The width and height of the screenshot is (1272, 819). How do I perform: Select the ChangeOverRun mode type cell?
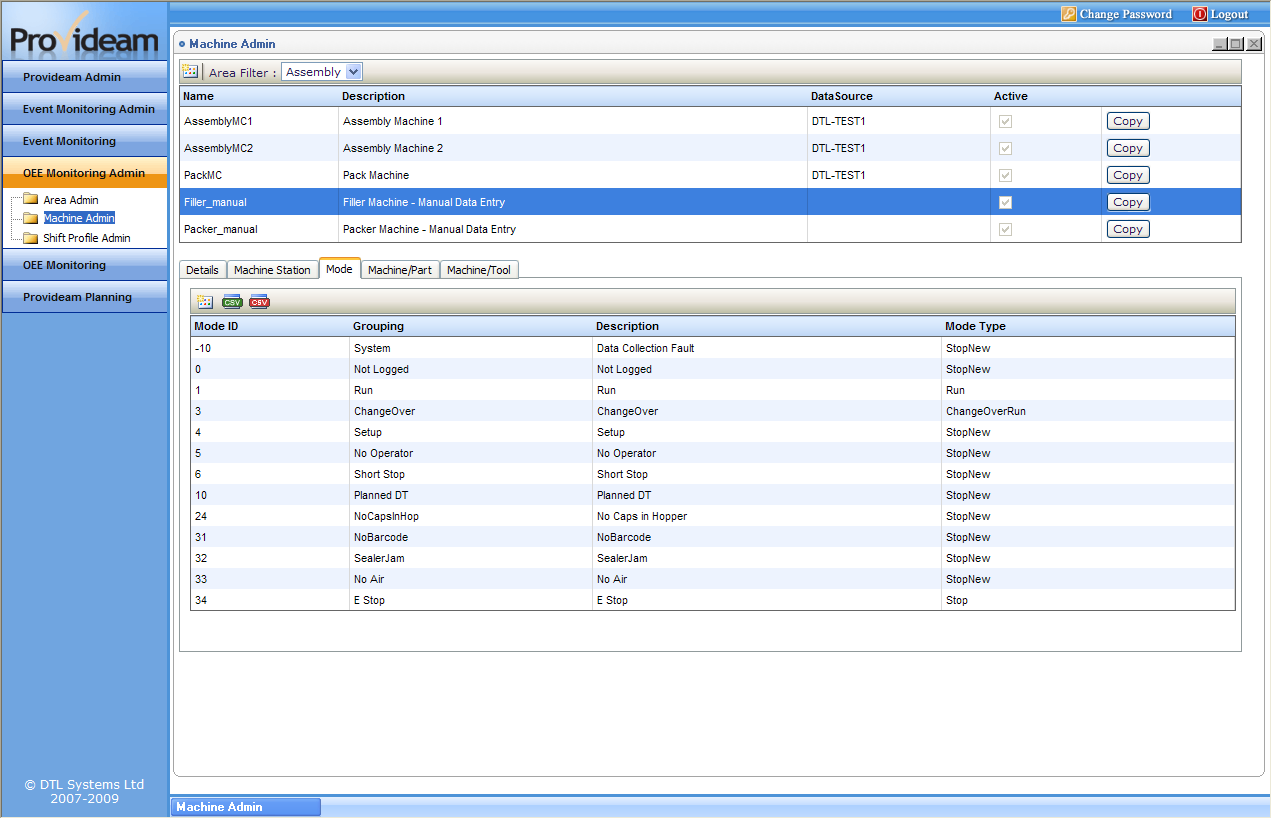(x=986, y=411)
